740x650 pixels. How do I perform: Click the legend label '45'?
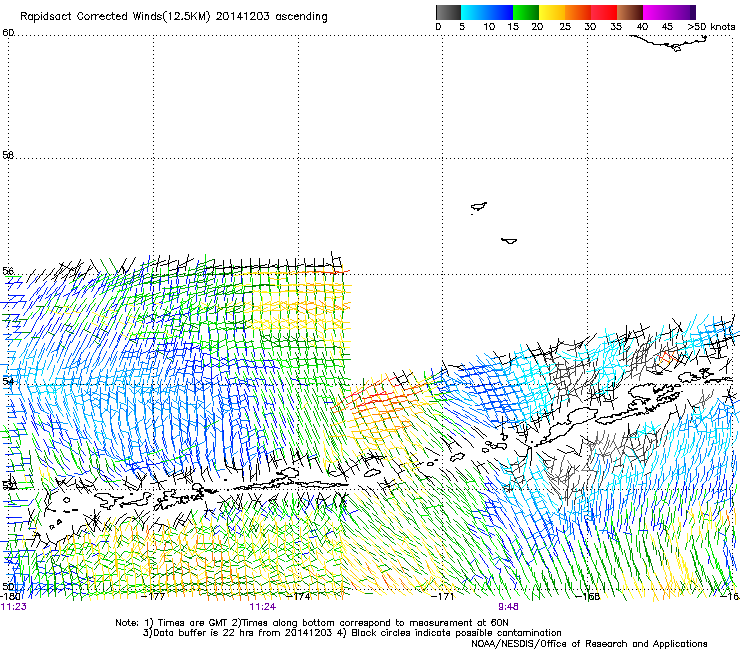point(667,27)
